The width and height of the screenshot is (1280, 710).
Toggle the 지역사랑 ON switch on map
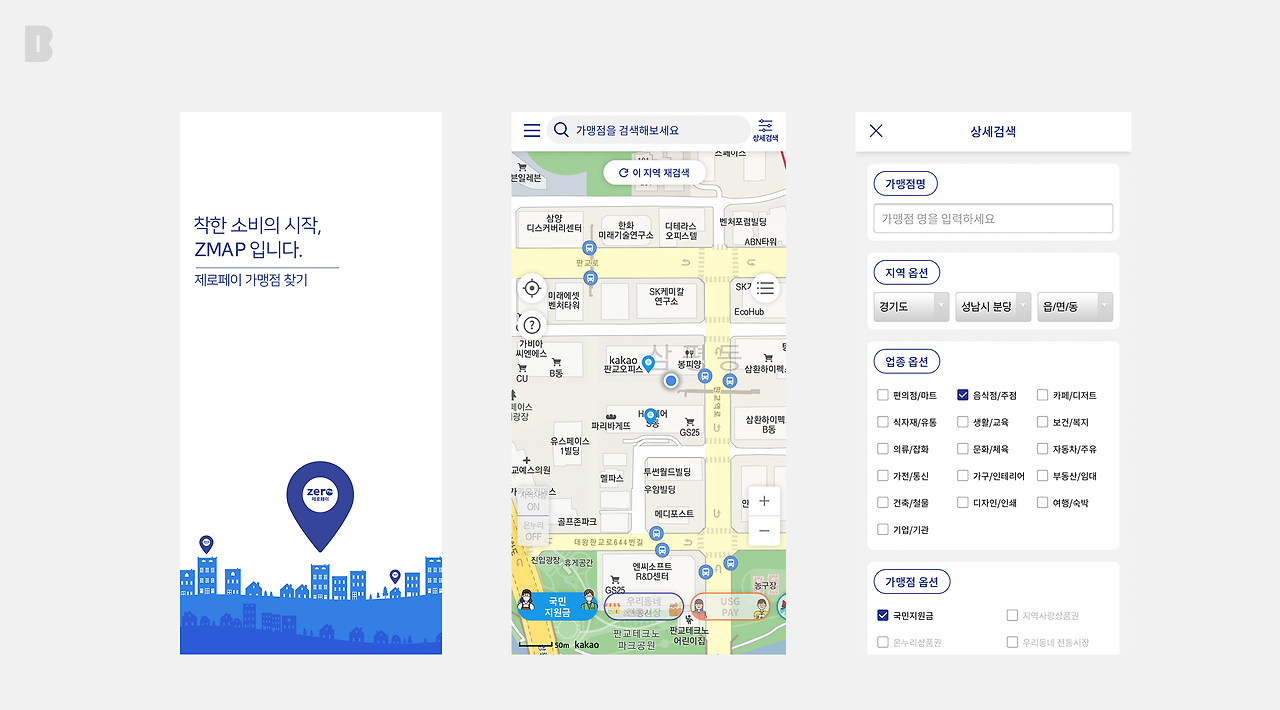[x=533, y=500]
